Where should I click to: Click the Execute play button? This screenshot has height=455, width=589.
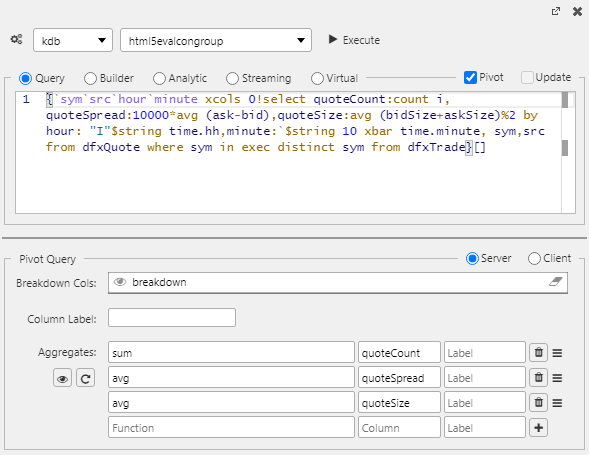[354, 40]
